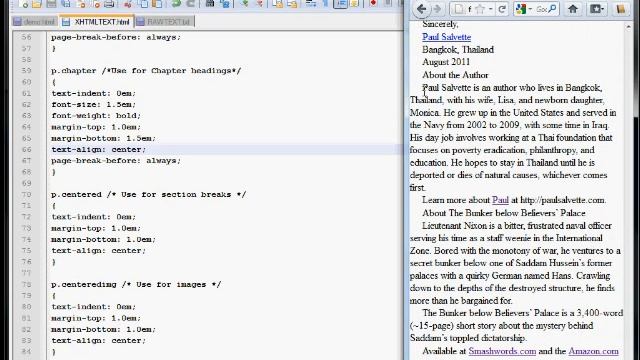Go to the browser Home page icon
Image resolution: width=640 pixels, height=360 pixels.
[x=573, y=9]
